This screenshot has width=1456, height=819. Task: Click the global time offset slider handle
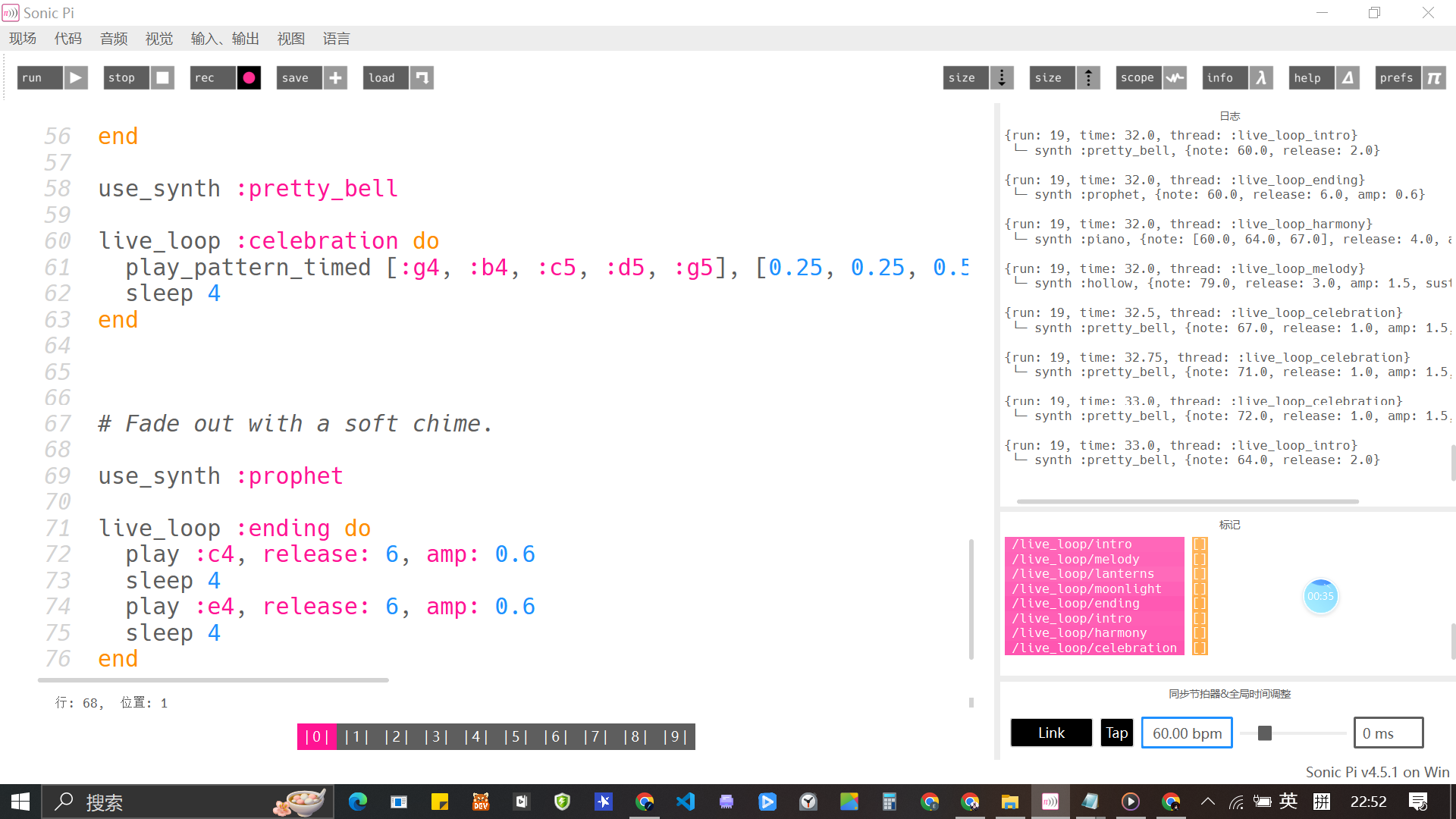click(1264, 733)
